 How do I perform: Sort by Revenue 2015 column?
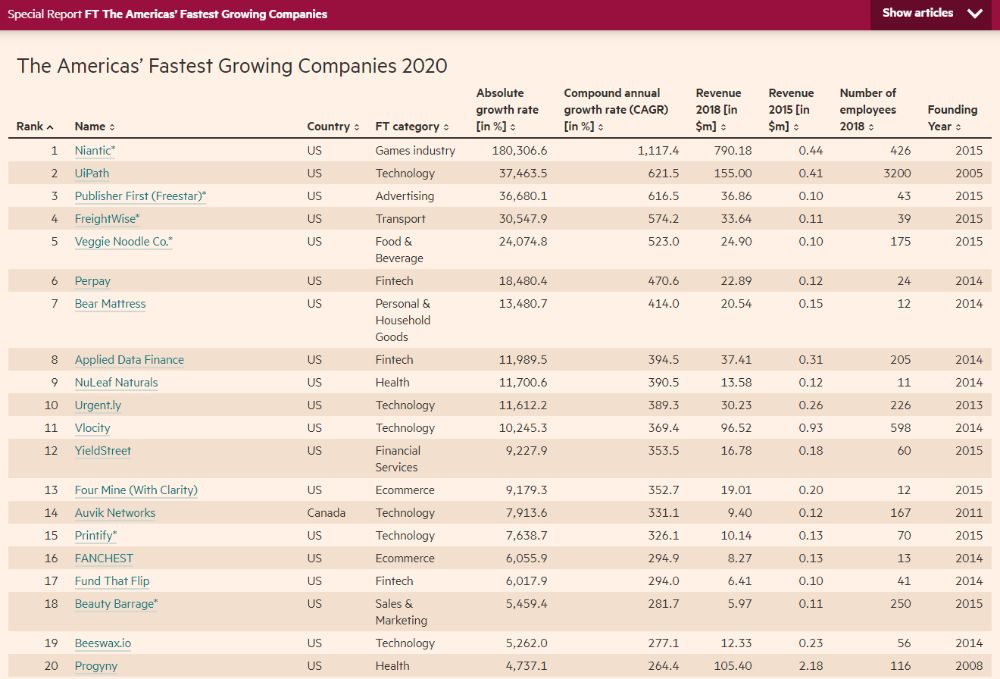[x=791, y=110]
